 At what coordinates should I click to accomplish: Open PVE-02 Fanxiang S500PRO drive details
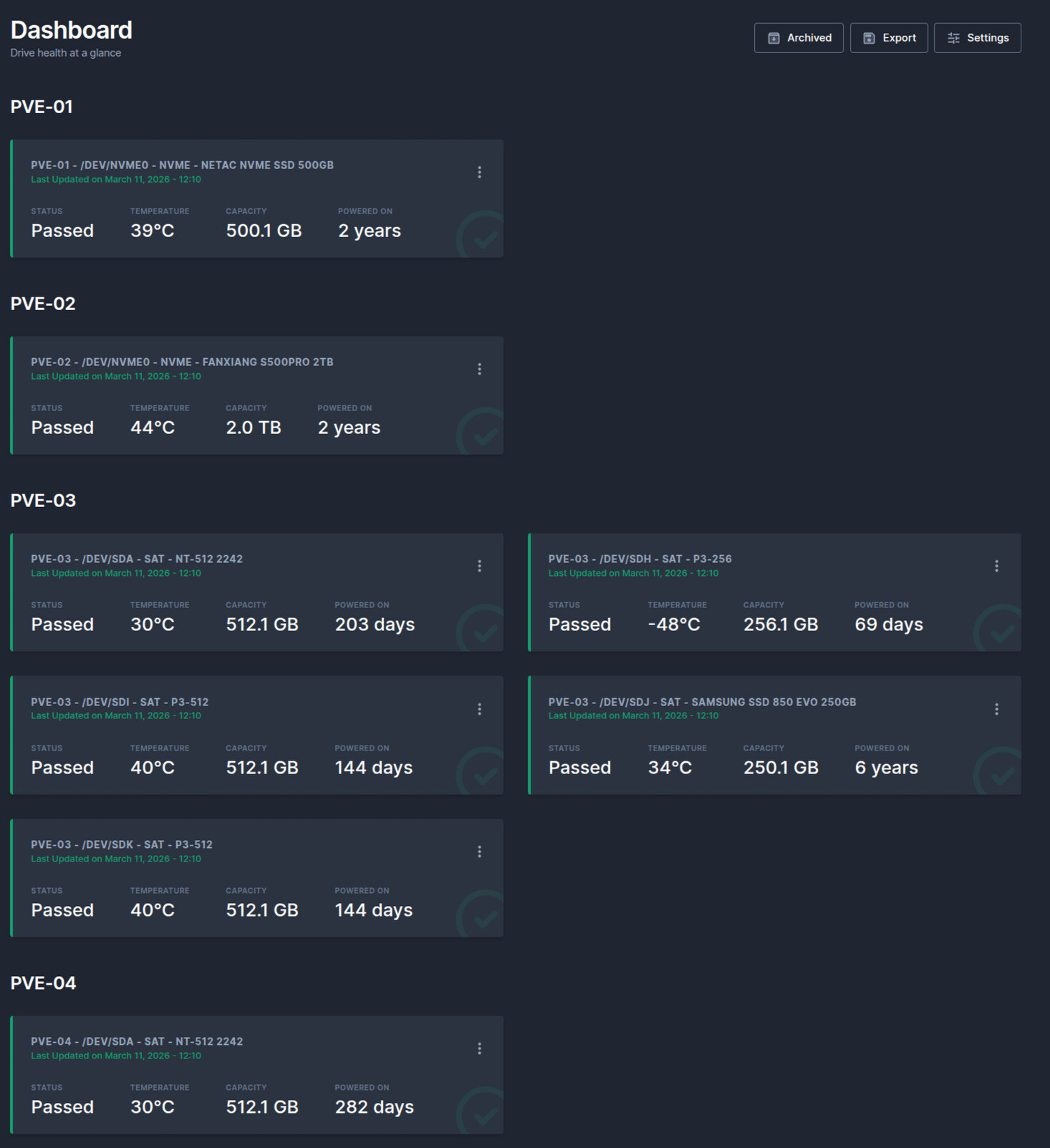click(x=182, y=362)
